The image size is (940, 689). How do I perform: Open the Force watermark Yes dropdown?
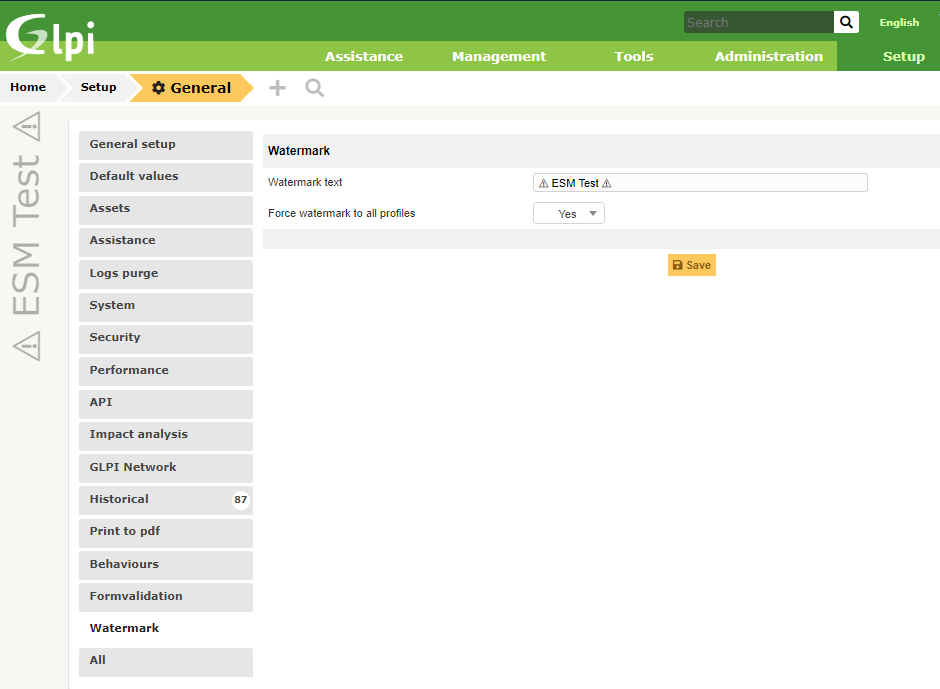pyautogui.click(x=568, y=213)
